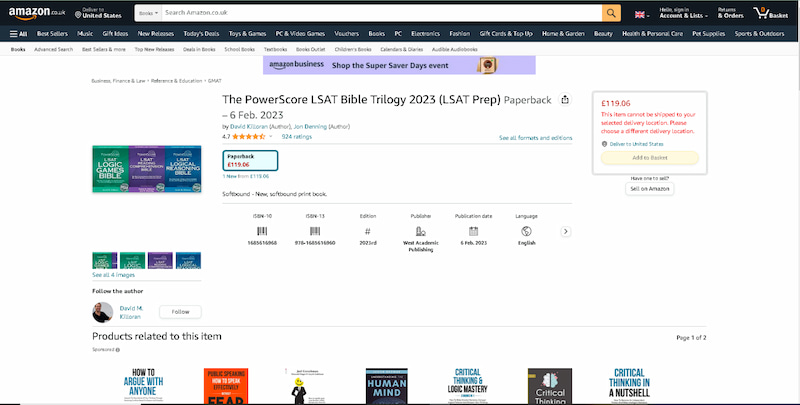
Task: Click David Killoran author link
Action: click(x=248, y=126)
